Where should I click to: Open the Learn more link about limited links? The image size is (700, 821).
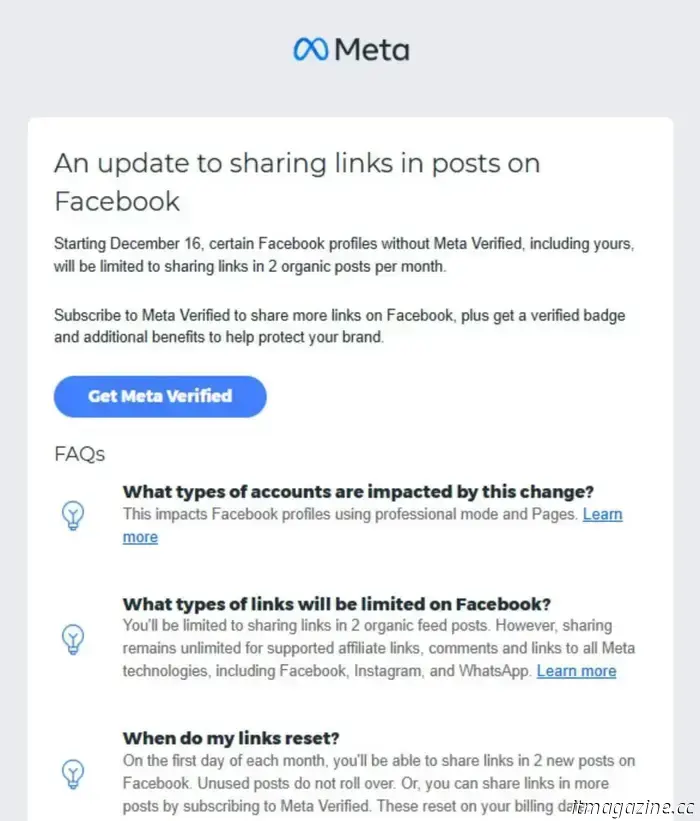576,671
